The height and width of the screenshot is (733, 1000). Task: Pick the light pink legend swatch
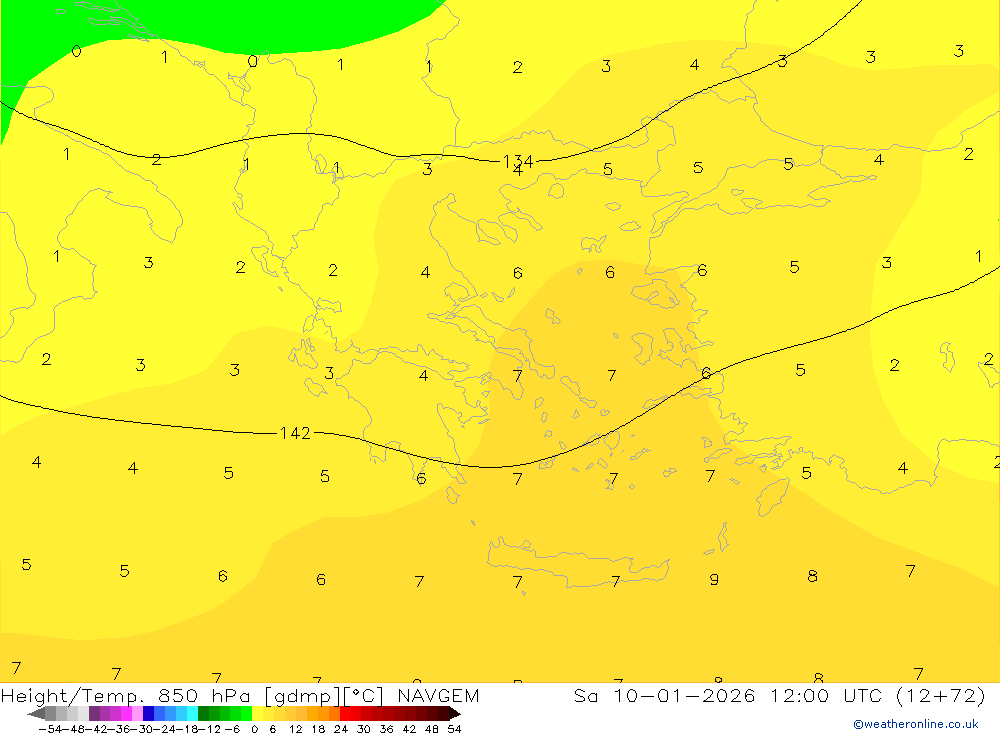click(x=137, y=713)
